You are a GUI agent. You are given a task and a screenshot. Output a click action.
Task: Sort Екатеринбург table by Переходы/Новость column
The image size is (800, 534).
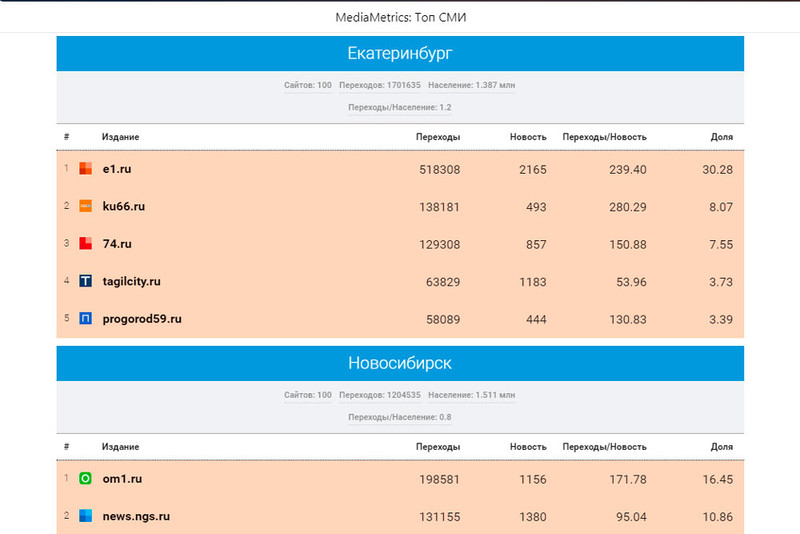tap(605, 136)
